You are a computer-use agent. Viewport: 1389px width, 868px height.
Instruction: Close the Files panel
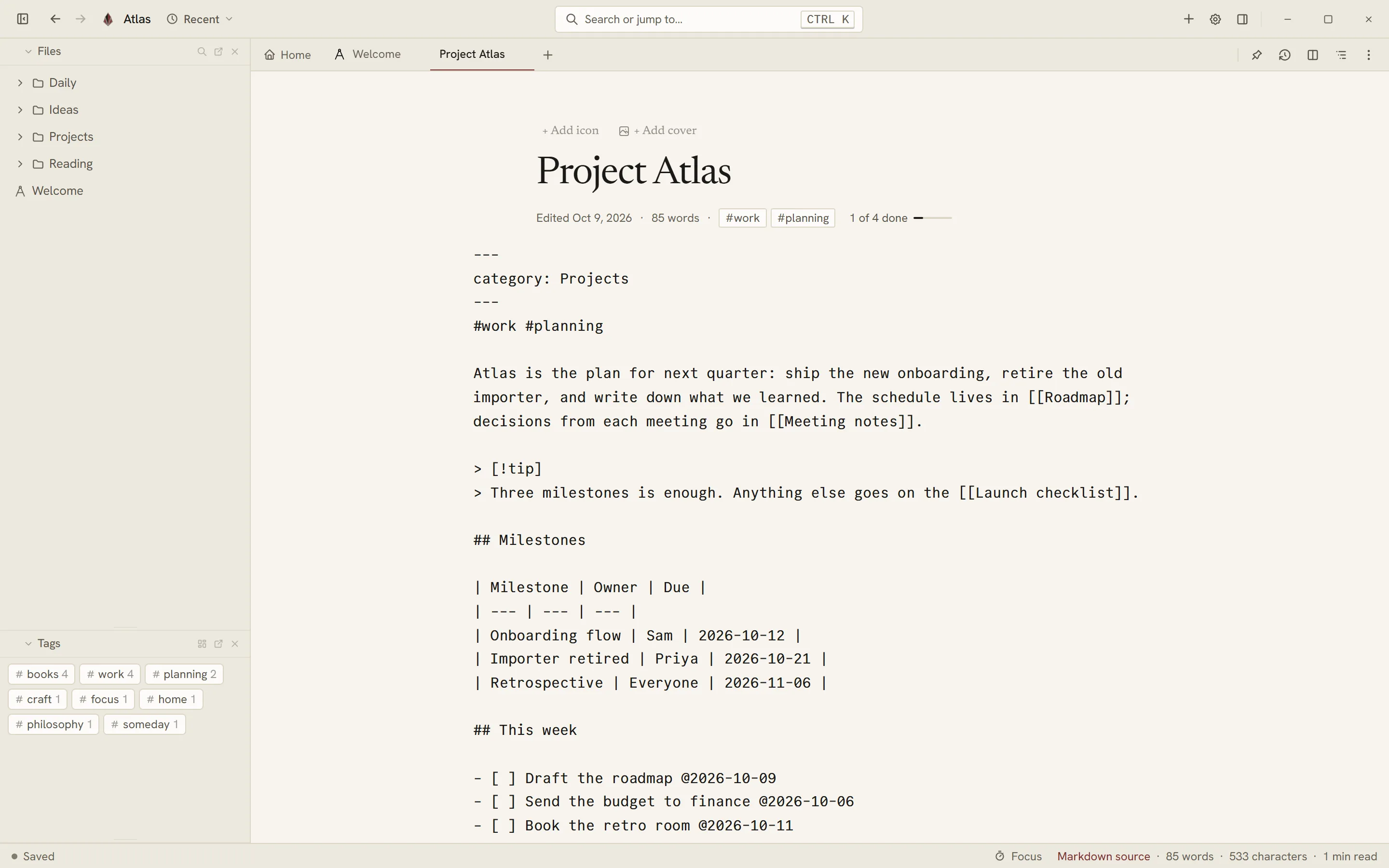point(235,52)
